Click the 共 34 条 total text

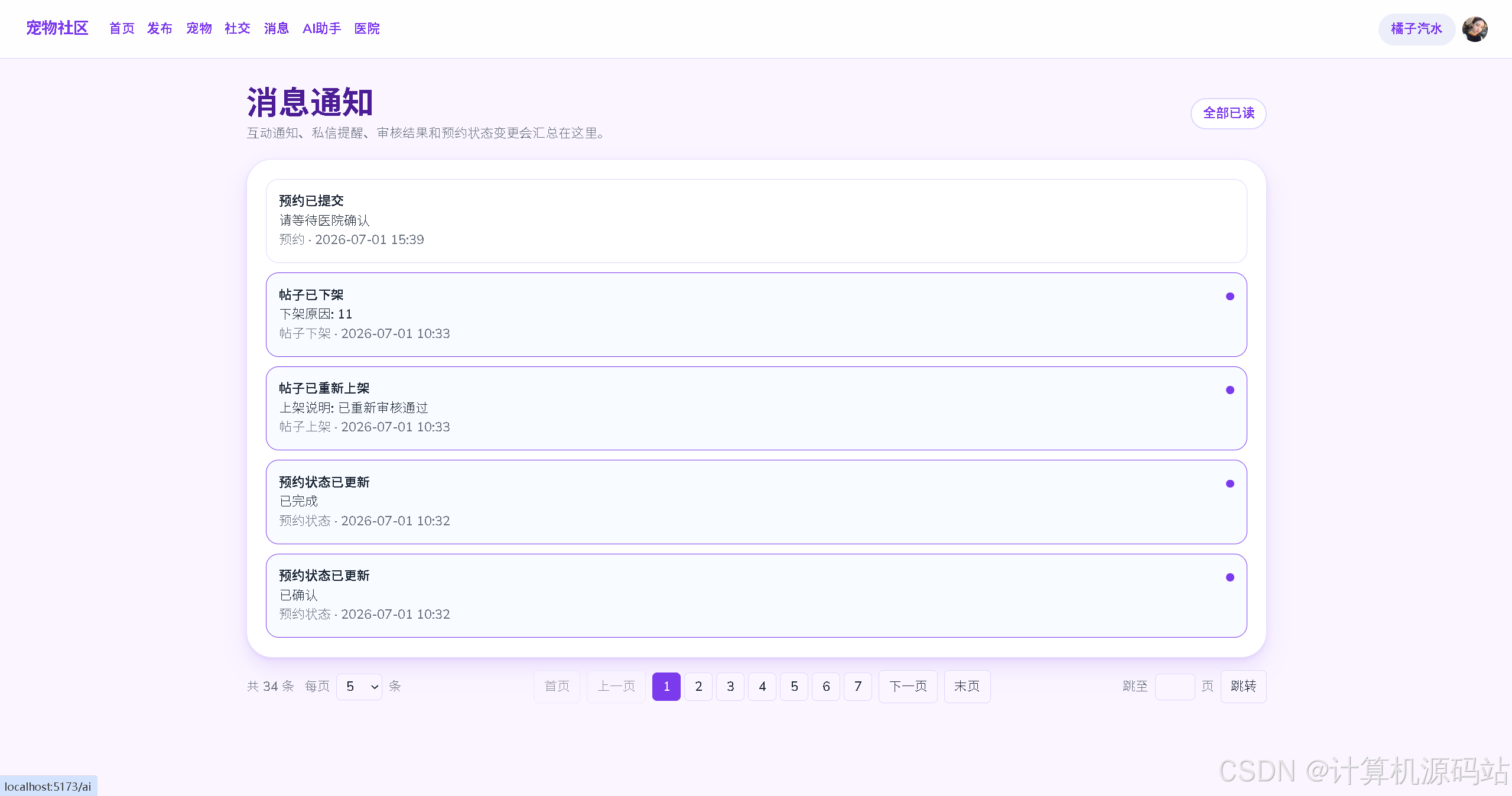(270, 686)
